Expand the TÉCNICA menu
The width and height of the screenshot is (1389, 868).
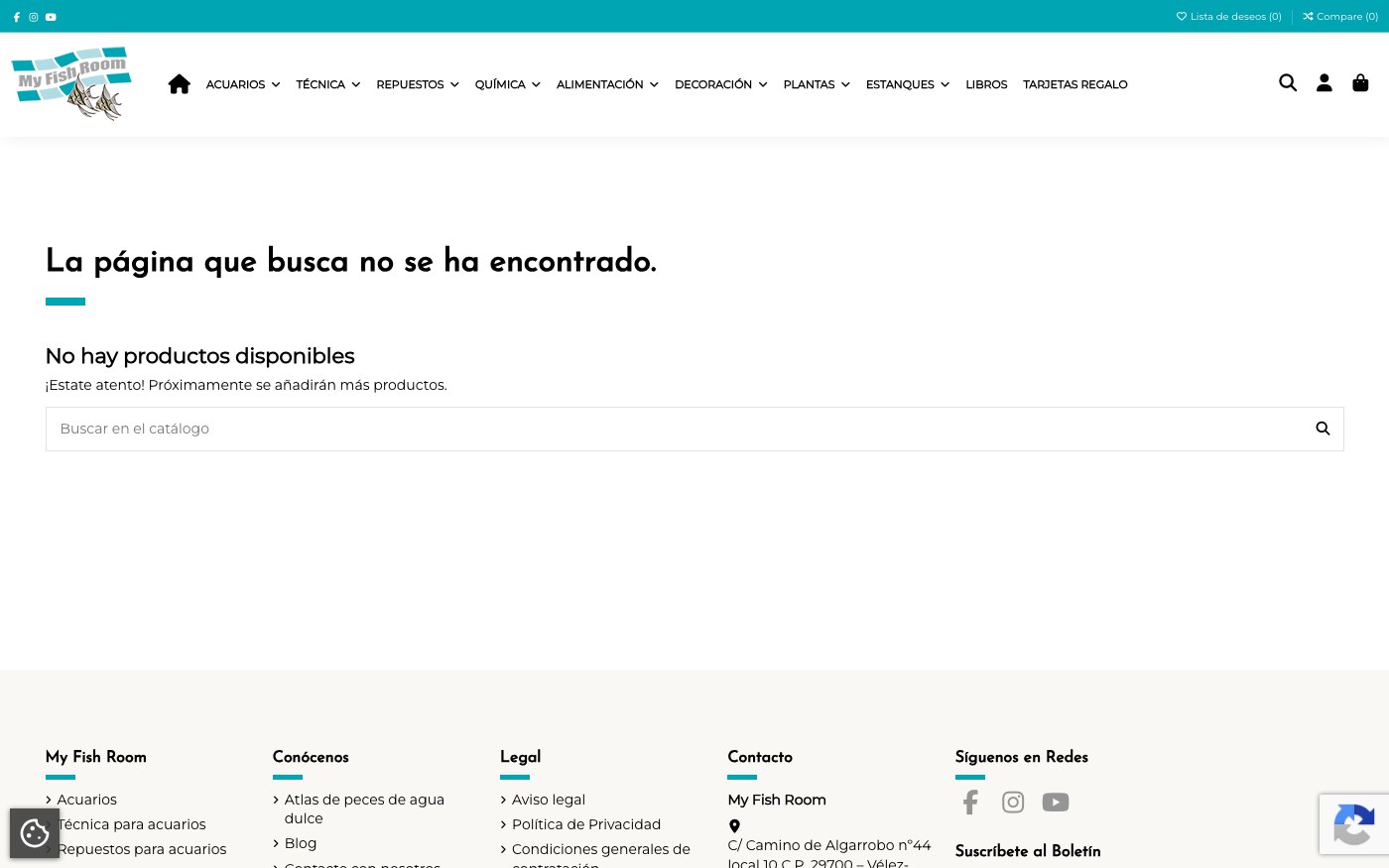[x=328, y=84]
